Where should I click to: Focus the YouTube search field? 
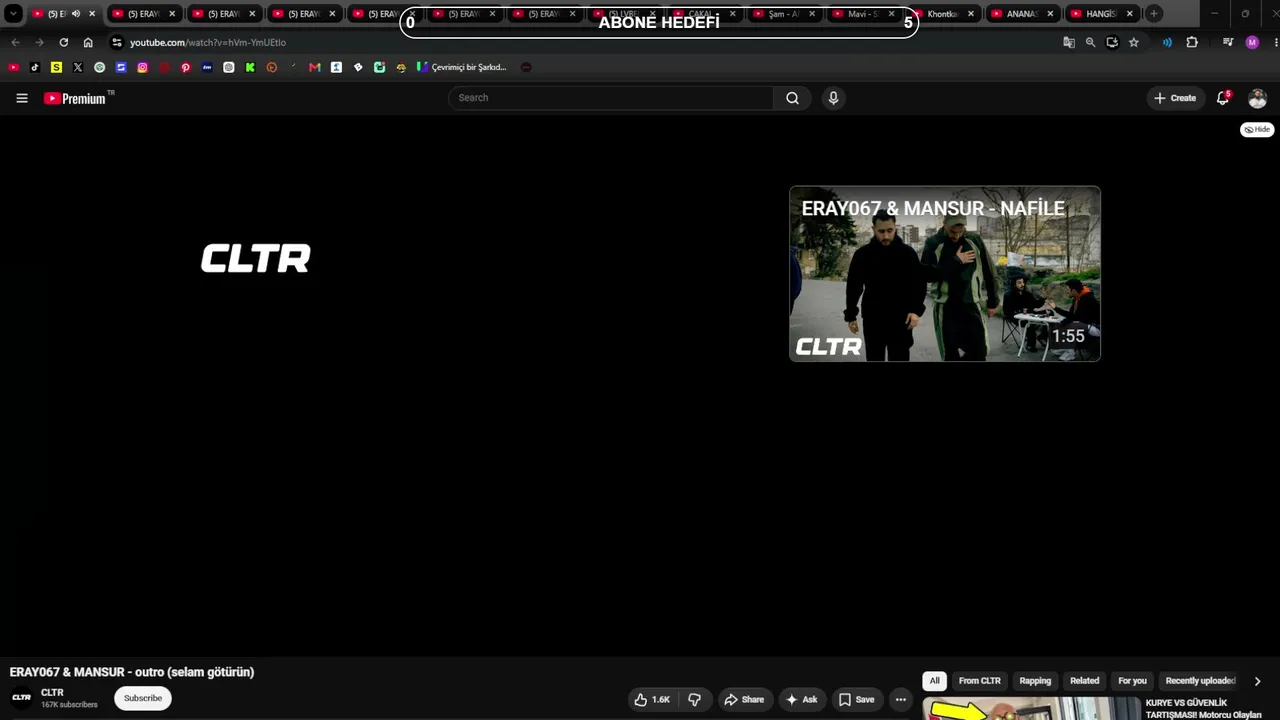611,98
